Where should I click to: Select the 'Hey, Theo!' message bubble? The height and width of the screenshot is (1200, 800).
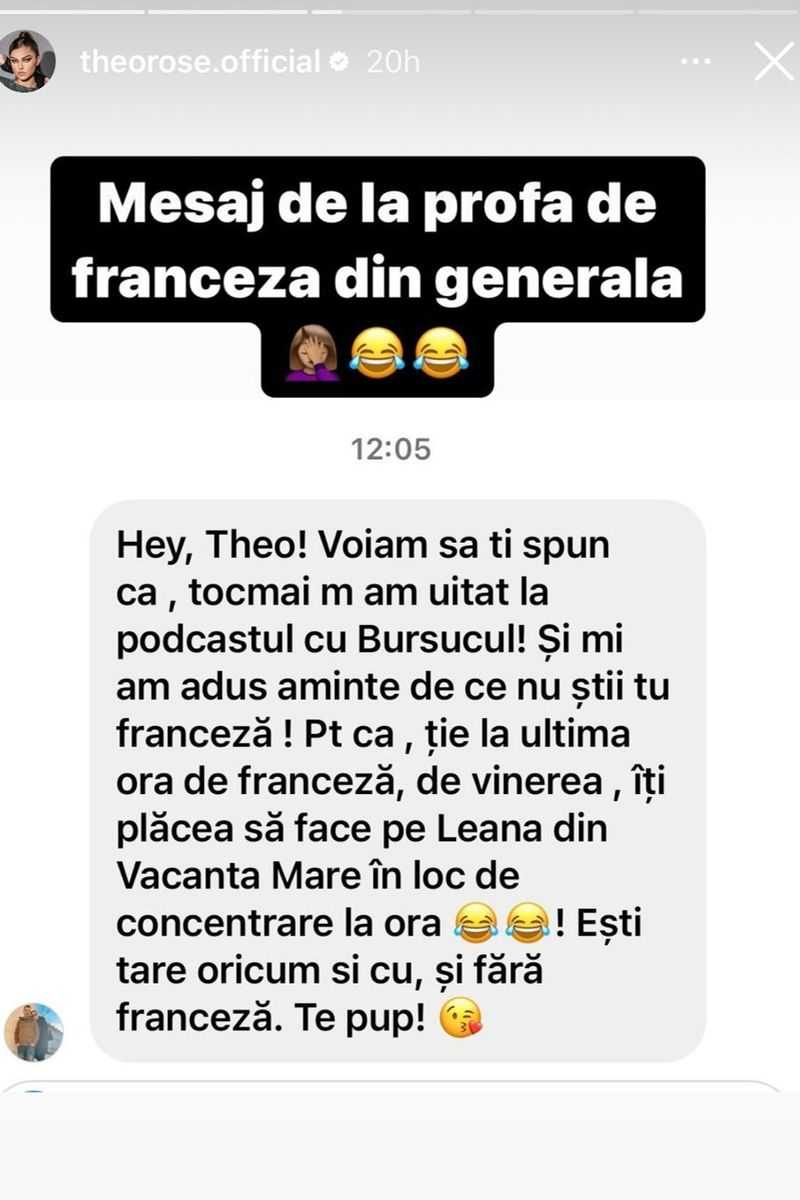[x=398, y=780]
